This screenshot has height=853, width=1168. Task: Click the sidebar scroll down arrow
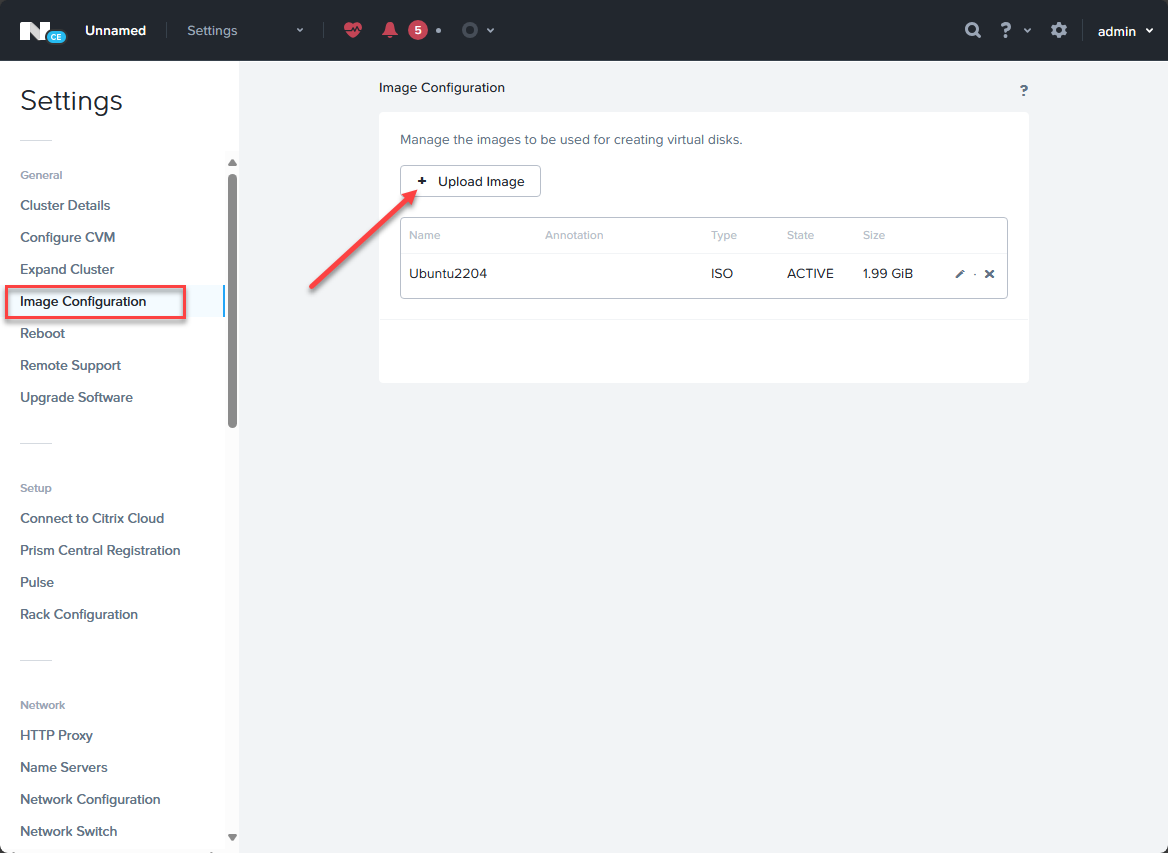[x=232, y=837]
